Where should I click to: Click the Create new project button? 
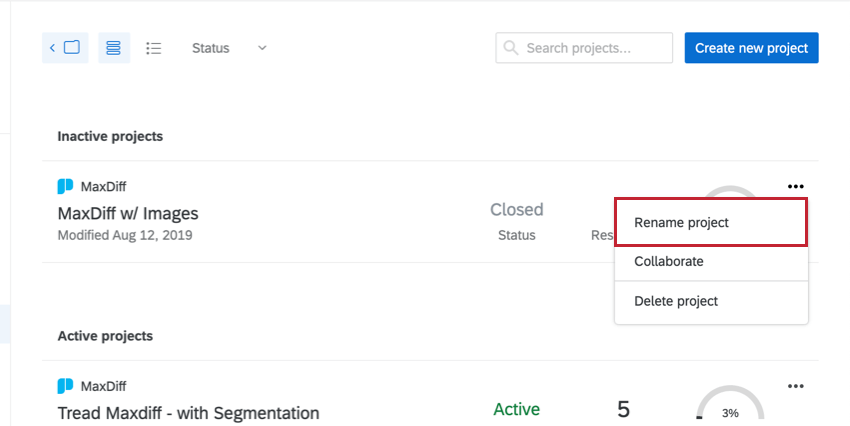751,48
